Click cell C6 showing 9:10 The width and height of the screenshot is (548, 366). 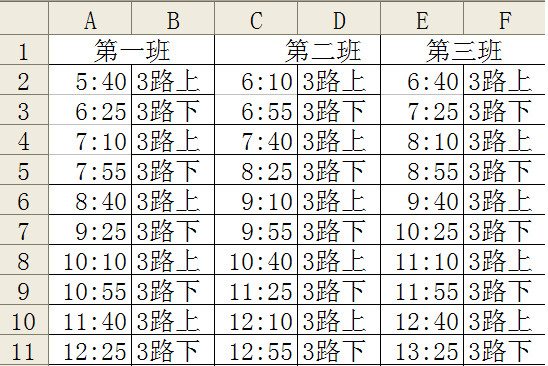click(x=256, y=200)
